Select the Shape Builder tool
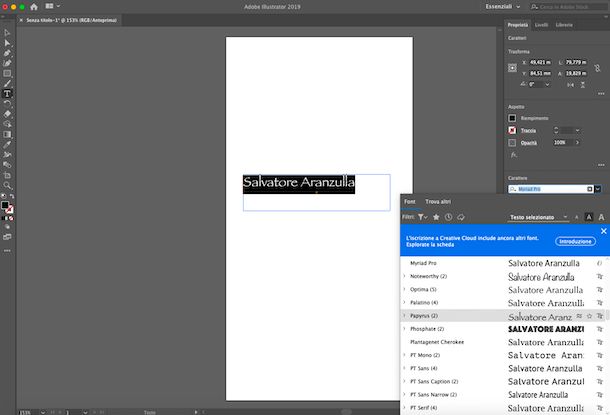The image size is (610, 415). point(7,124)
